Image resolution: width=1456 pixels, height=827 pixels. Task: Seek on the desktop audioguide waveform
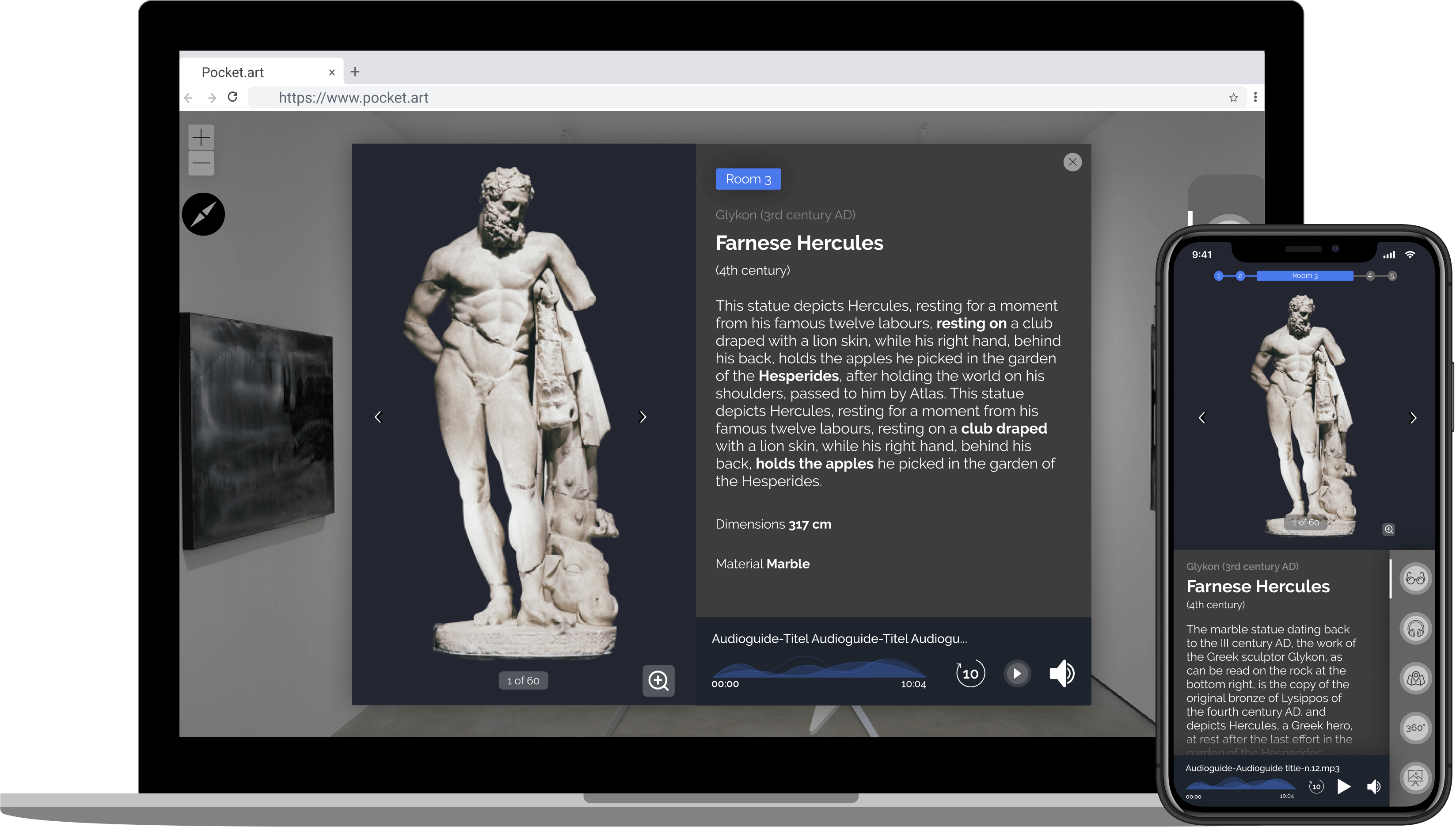818,668
